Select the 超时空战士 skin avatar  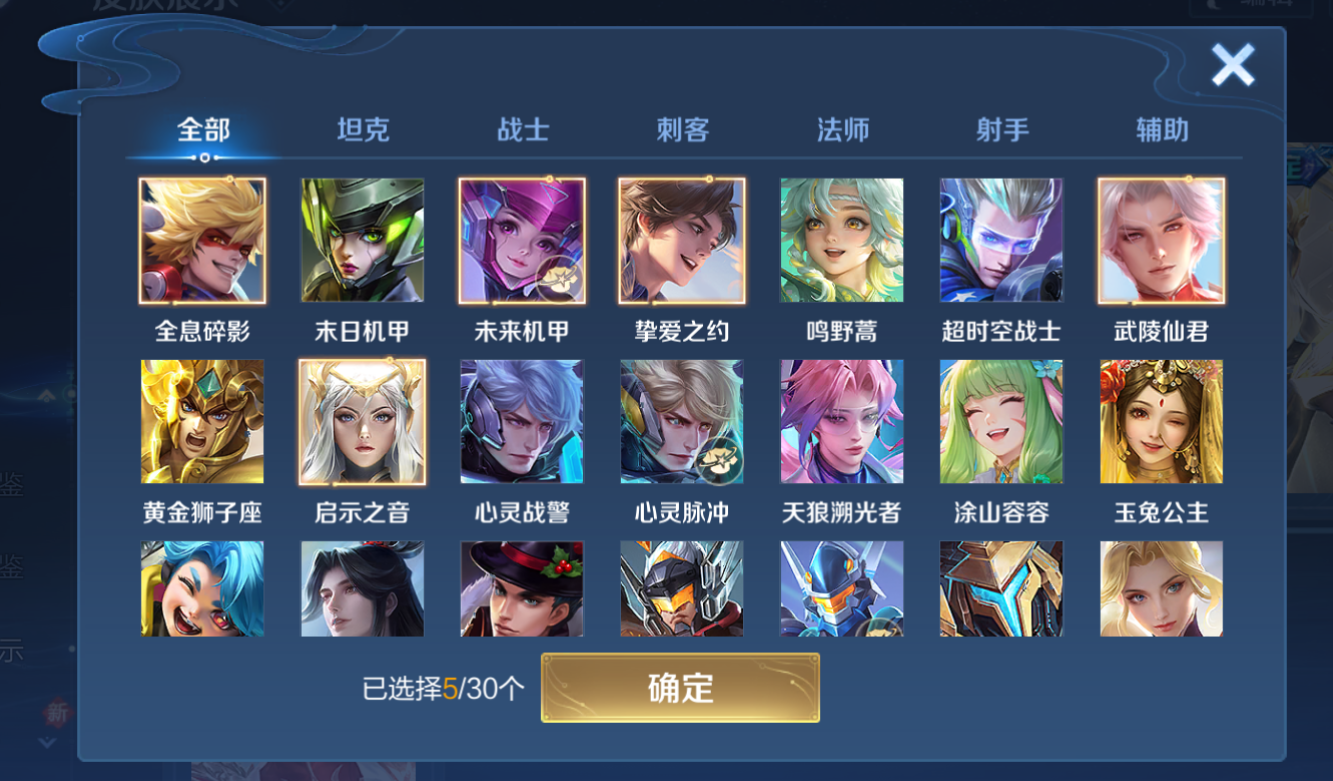[1001, 241]
